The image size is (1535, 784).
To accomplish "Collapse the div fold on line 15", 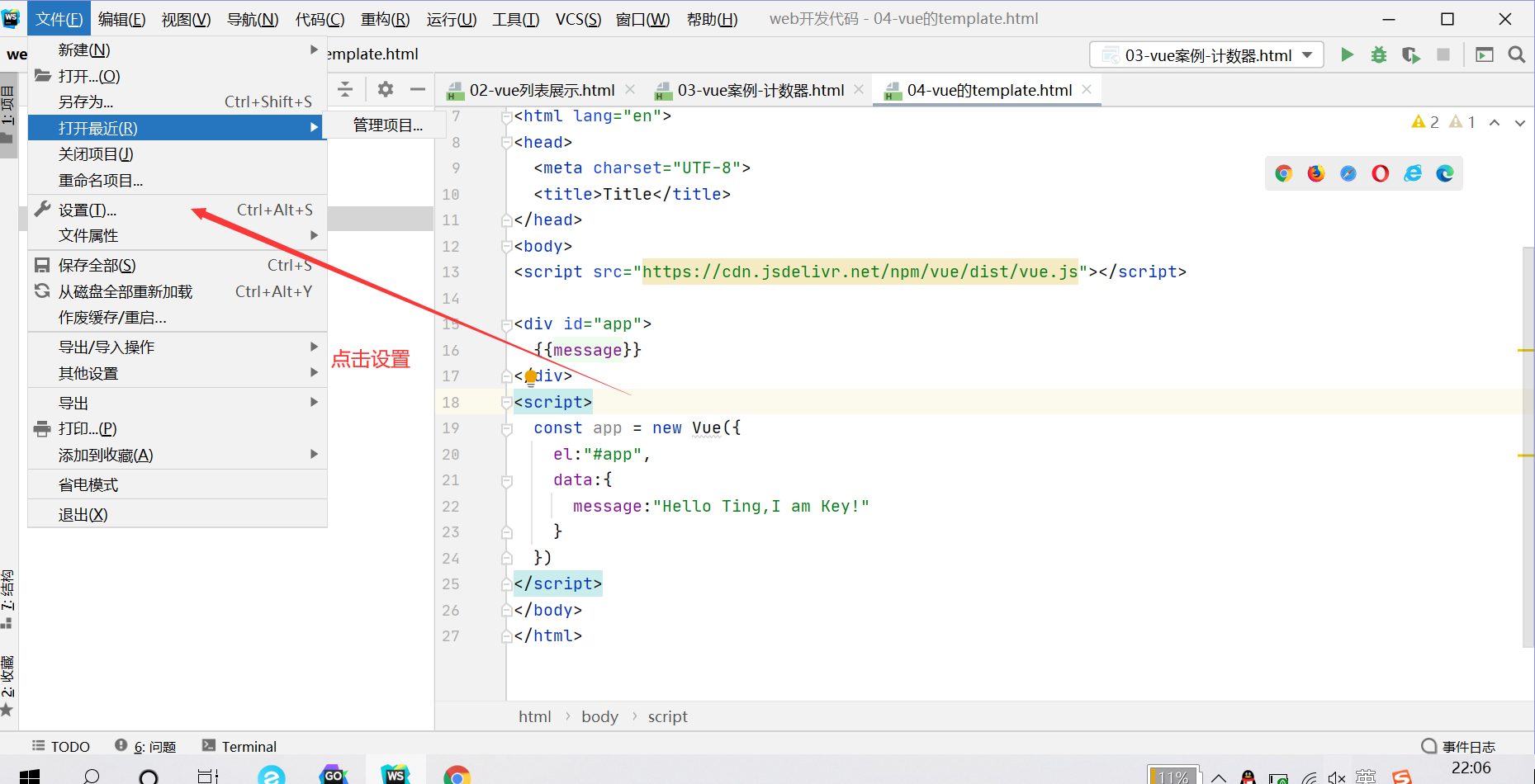I will (507, 324).
